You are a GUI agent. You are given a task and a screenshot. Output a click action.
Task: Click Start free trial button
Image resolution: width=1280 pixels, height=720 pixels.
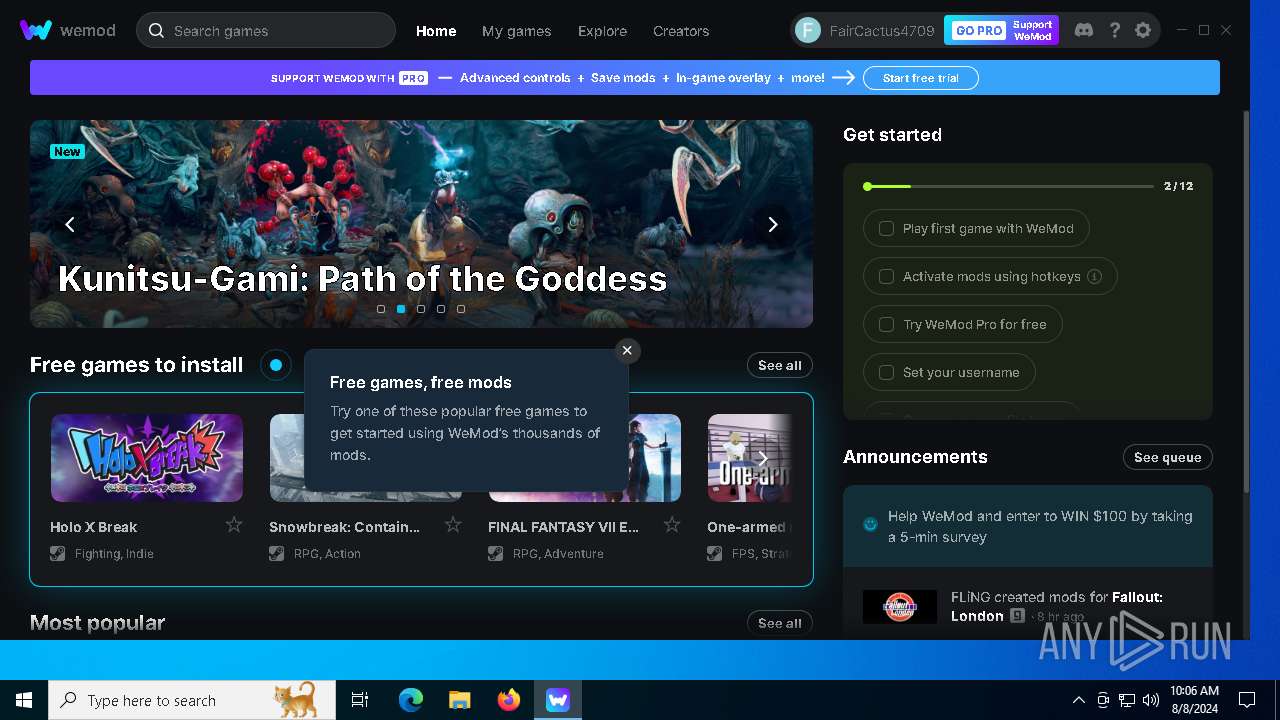tap(921, 78)
